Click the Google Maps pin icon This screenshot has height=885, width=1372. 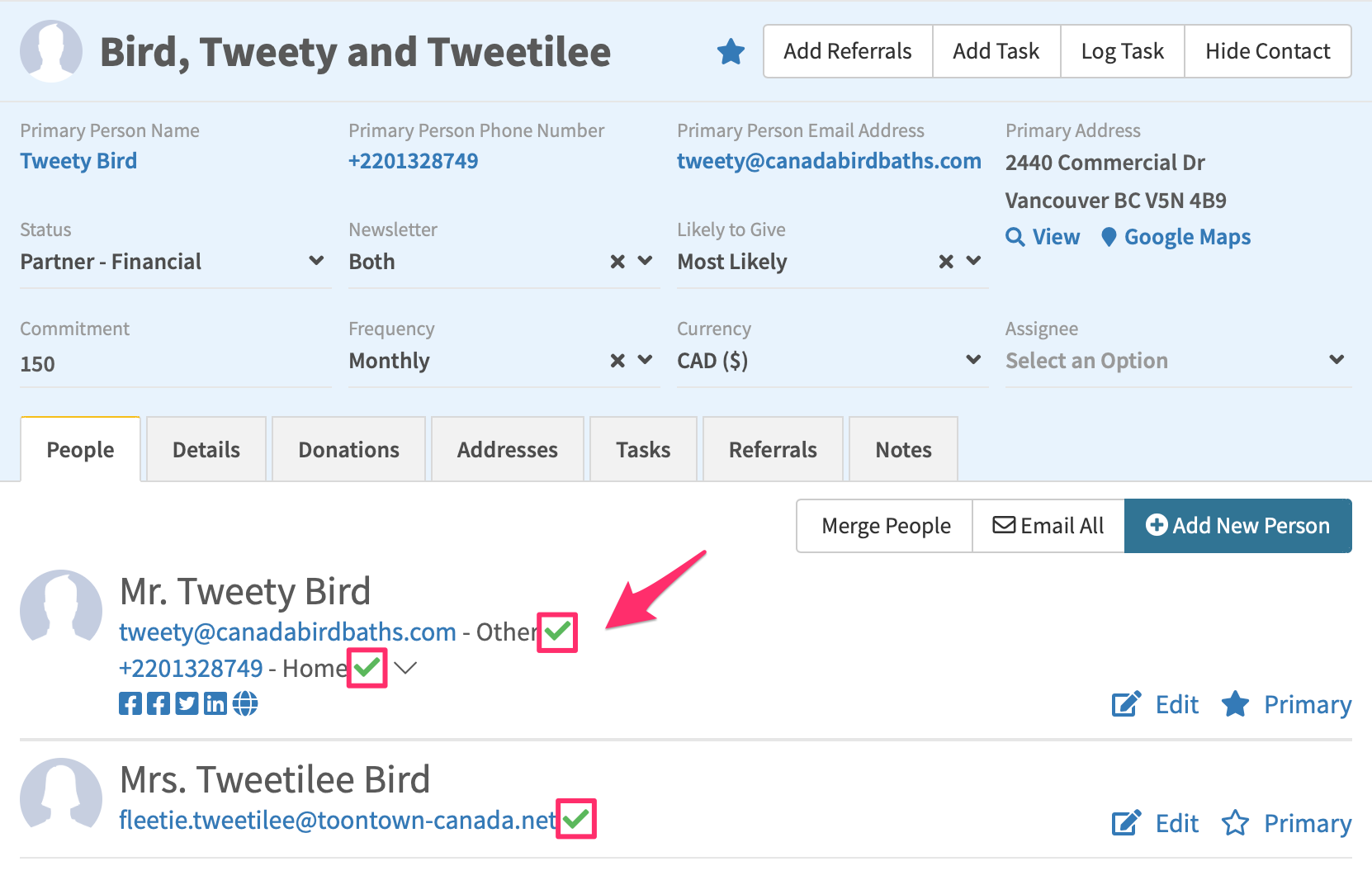[1109, 237]
